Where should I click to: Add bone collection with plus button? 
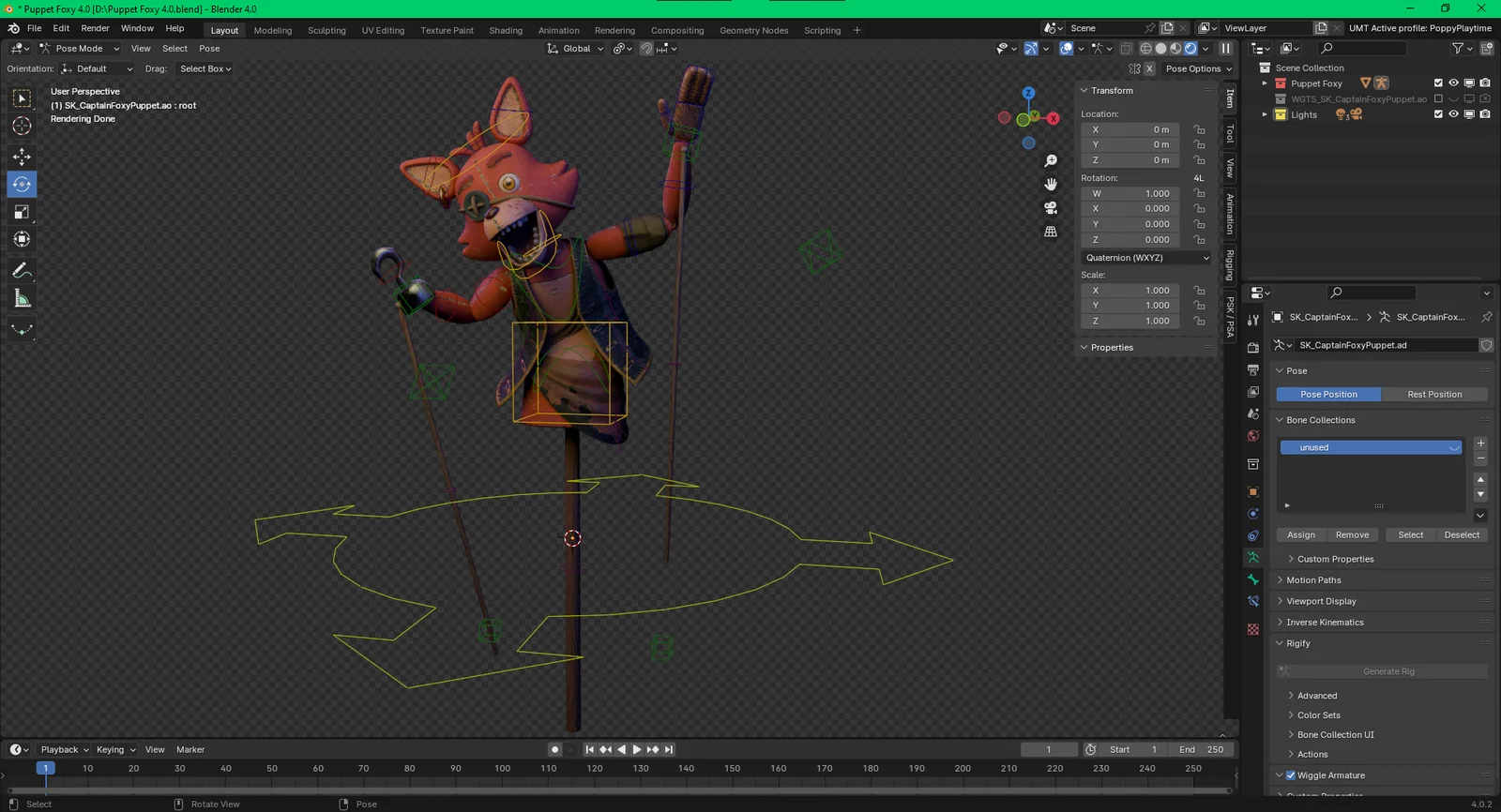point(1480,444)
